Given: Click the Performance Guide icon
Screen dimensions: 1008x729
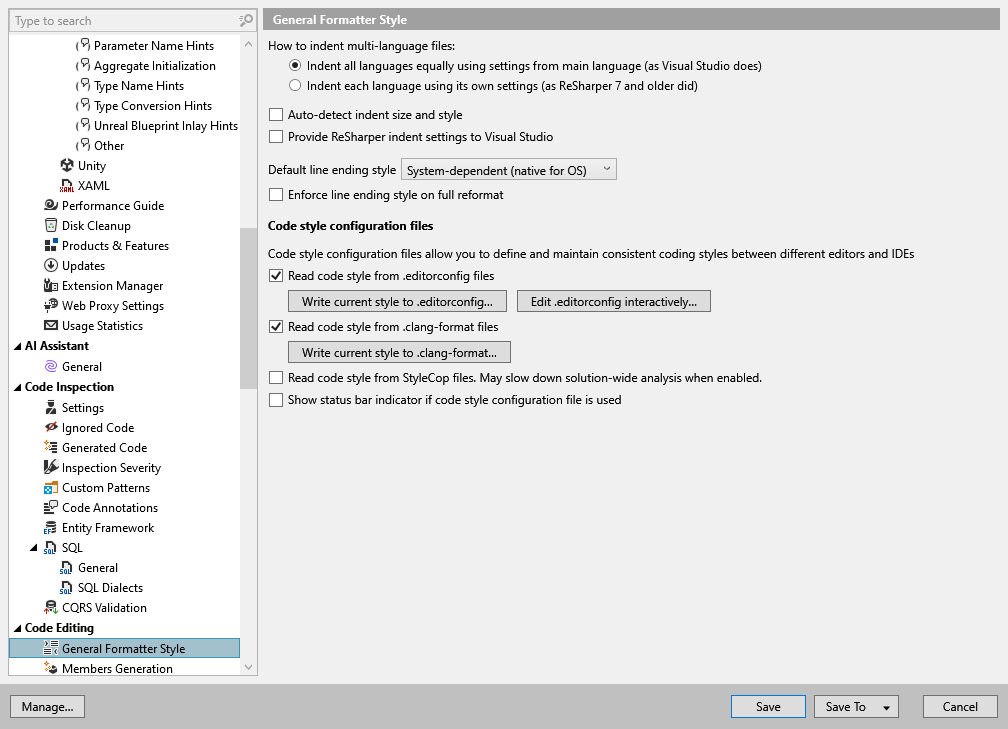Looking at the screenshot, I should coord(50,205).
